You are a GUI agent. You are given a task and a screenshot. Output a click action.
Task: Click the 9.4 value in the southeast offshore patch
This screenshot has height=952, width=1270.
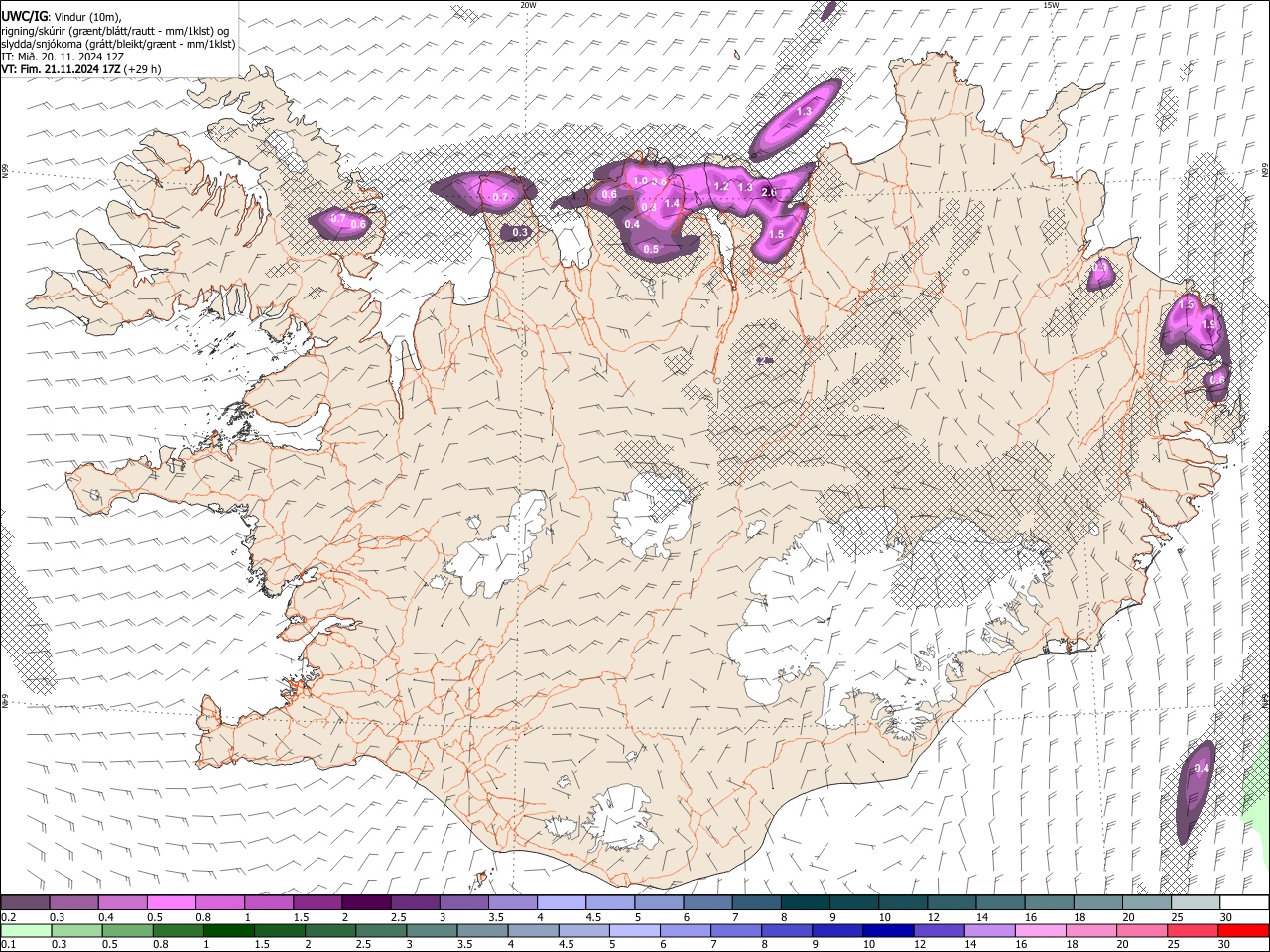(x=1202, y=769)
